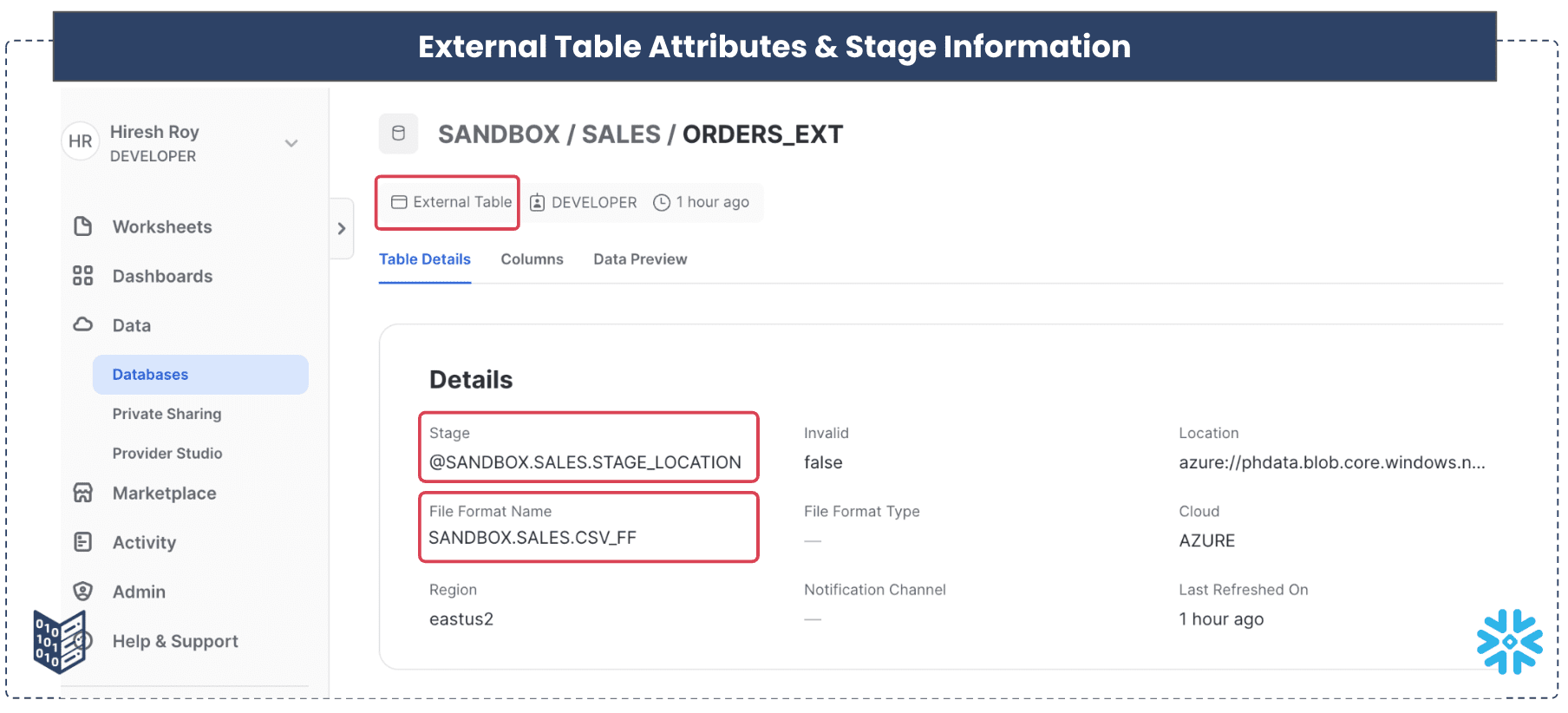
Task: Expand the Hiresh Roy profile menu
Action: [x=291, y=143]
